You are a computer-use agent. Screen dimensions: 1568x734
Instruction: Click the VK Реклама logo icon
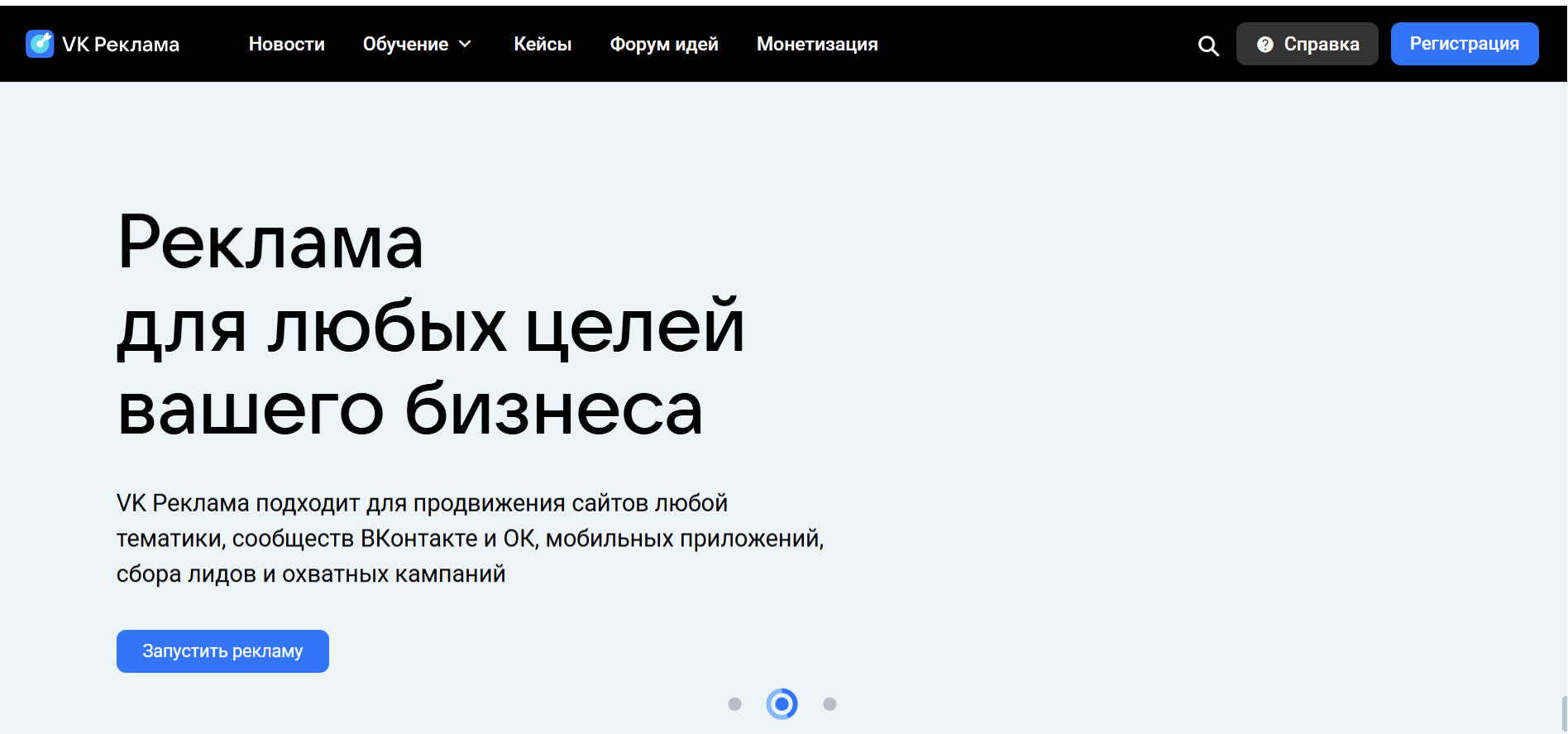coord(40,44)
